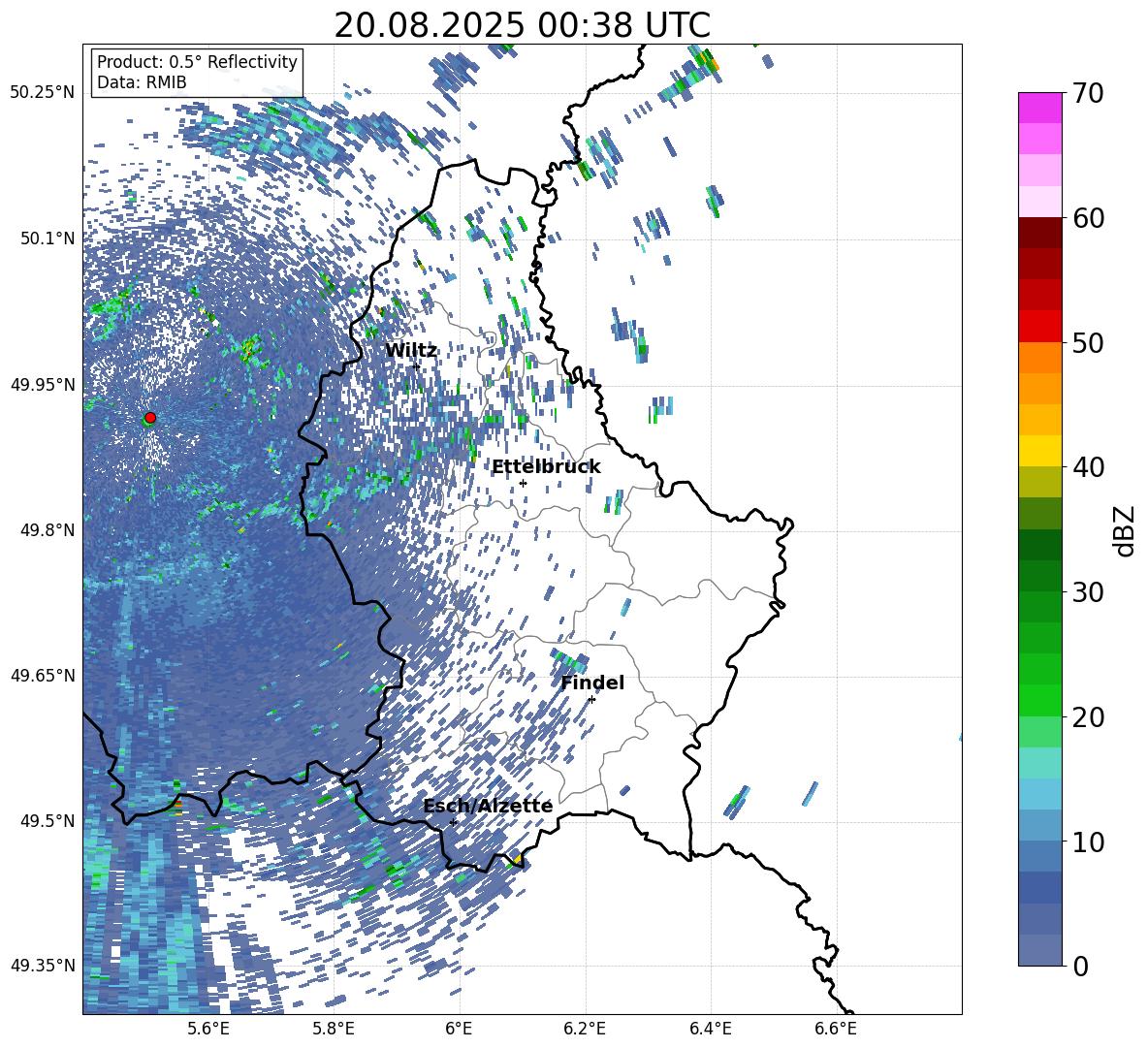This screenshot has height=1048, width=1148.
Task: Click the 49.35°N latitude label
Action: 43,966
